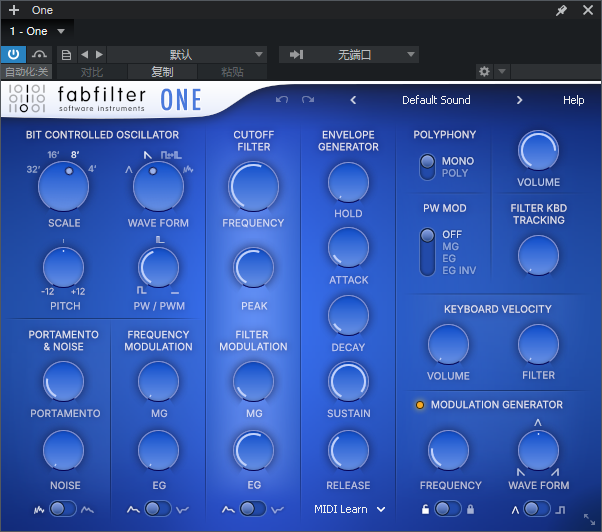Select EG INV for PW MOD
The width and height of the screenshot is (602, 532).
[459, 271]
